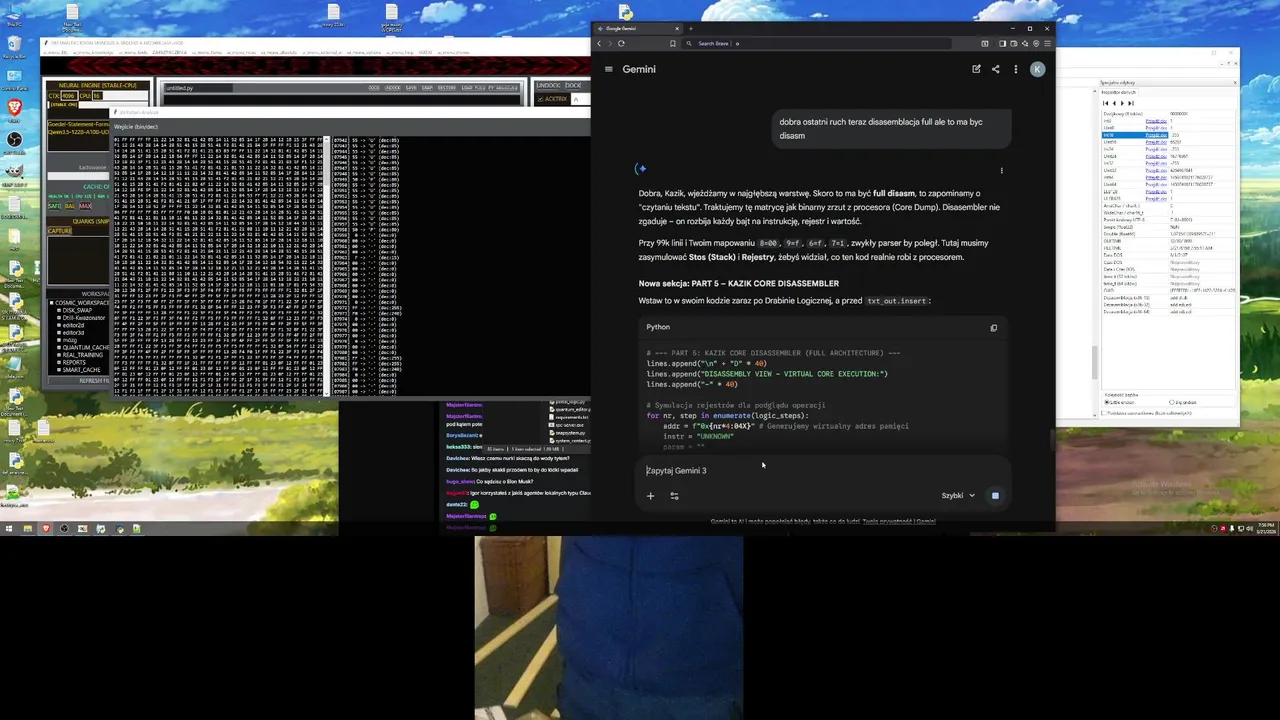Toggle the Brave sidebar panel icon
1280x720 pixels.
pos(1002,43)
